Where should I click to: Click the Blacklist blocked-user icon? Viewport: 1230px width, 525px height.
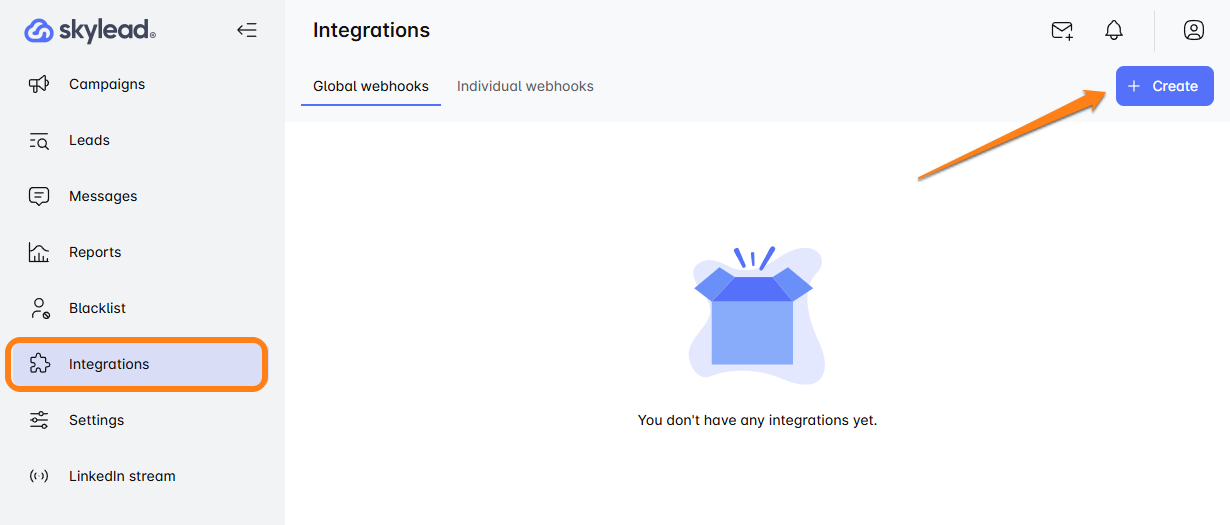pyautogui.click(x=39, y=308)
